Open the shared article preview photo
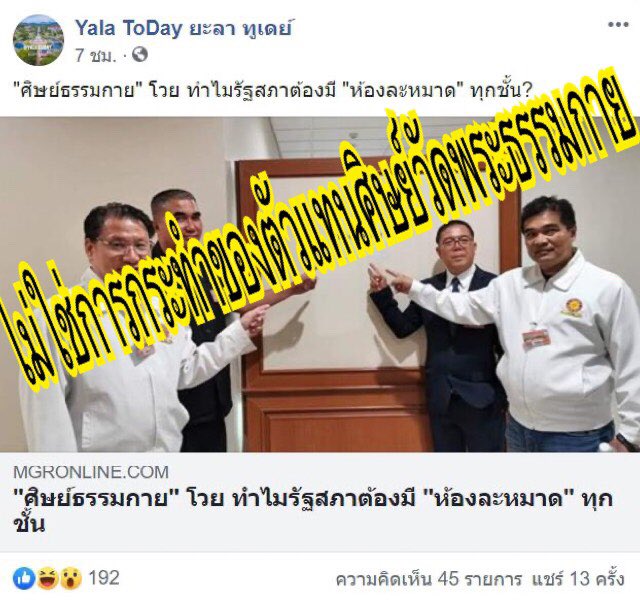The width and height of the screenshot is (640, 600). (x=320, y=284)
